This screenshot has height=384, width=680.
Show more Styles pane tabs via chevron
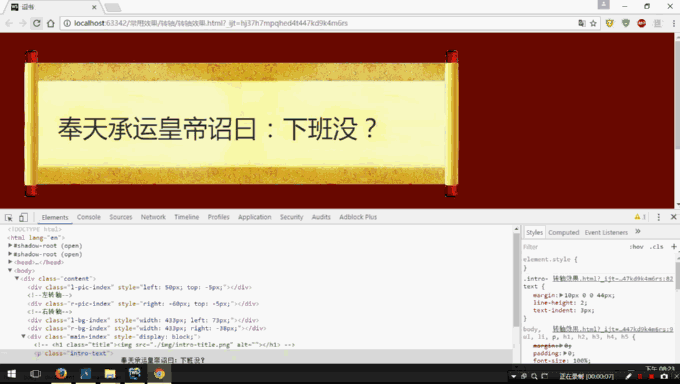(638, 232)
